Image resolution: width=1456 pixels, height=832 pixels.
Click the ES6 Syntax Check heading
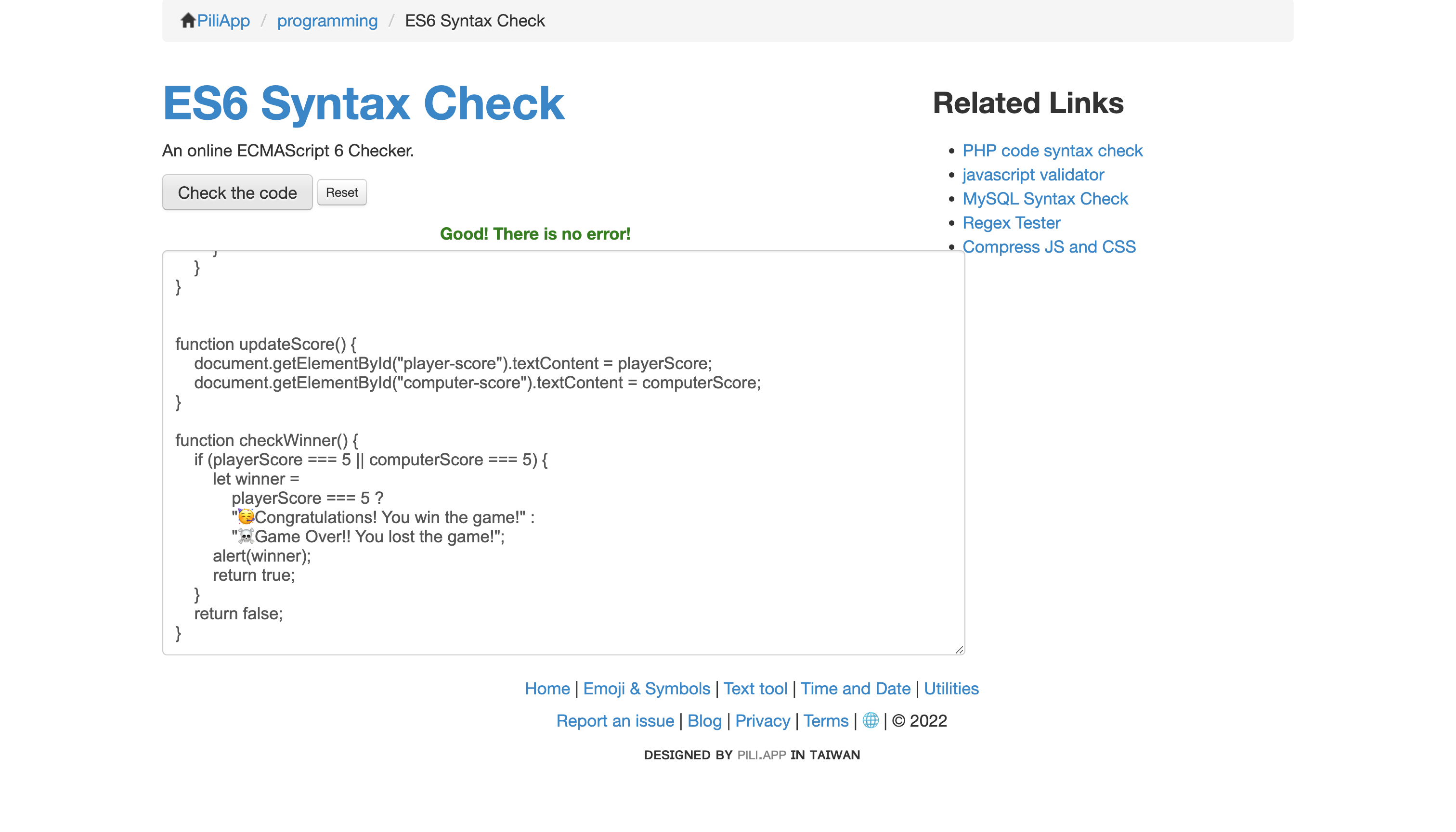364,103
